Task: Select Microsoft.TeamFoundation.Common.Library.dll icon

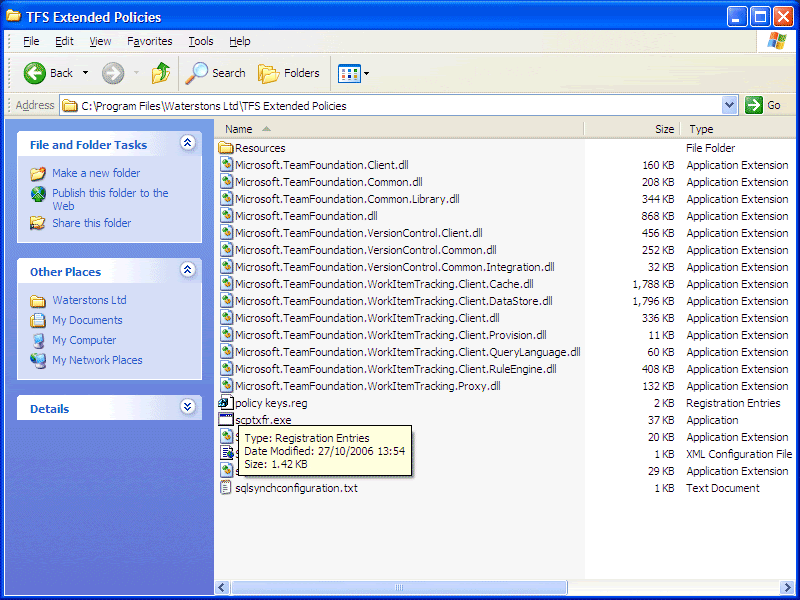Action: pyautogui.click(x=227, y=198)
